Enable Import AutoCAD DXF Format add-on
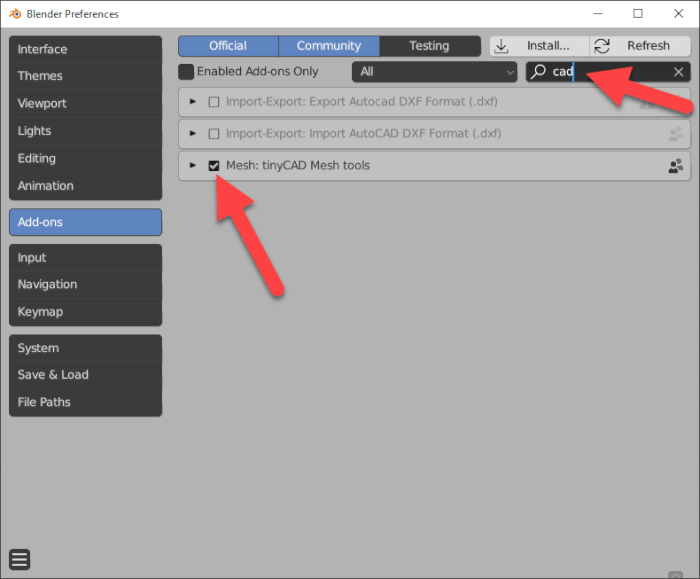The image size is (700, 579). tap(214, 134)
